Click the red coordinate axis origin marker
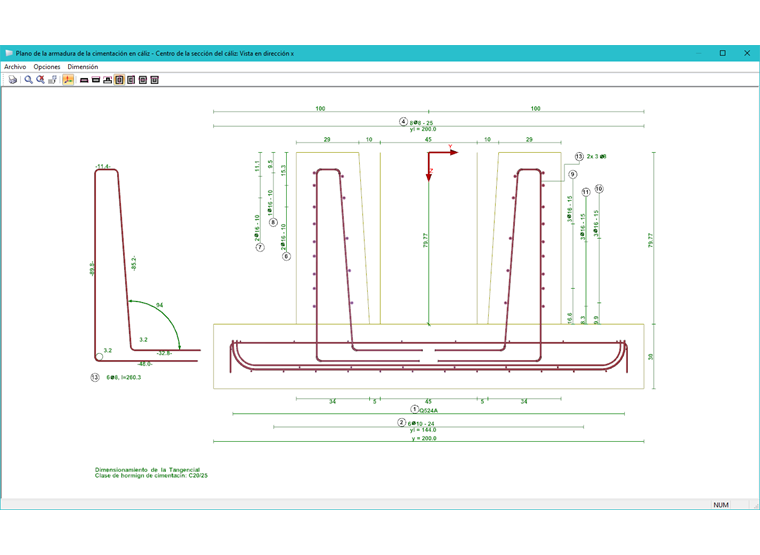Screen dimensions: 760x555 click(428, 153)
